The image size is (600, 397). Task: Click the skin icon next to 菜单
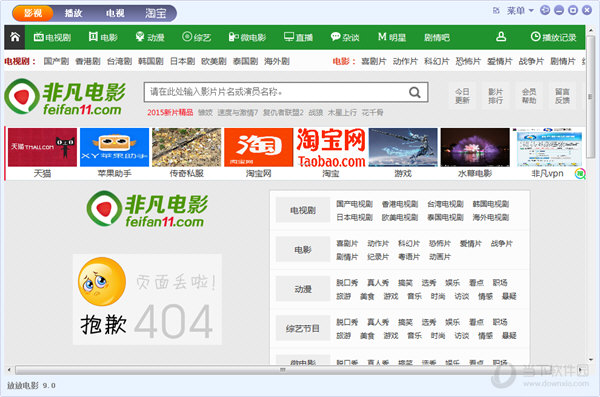pos(496,11)
